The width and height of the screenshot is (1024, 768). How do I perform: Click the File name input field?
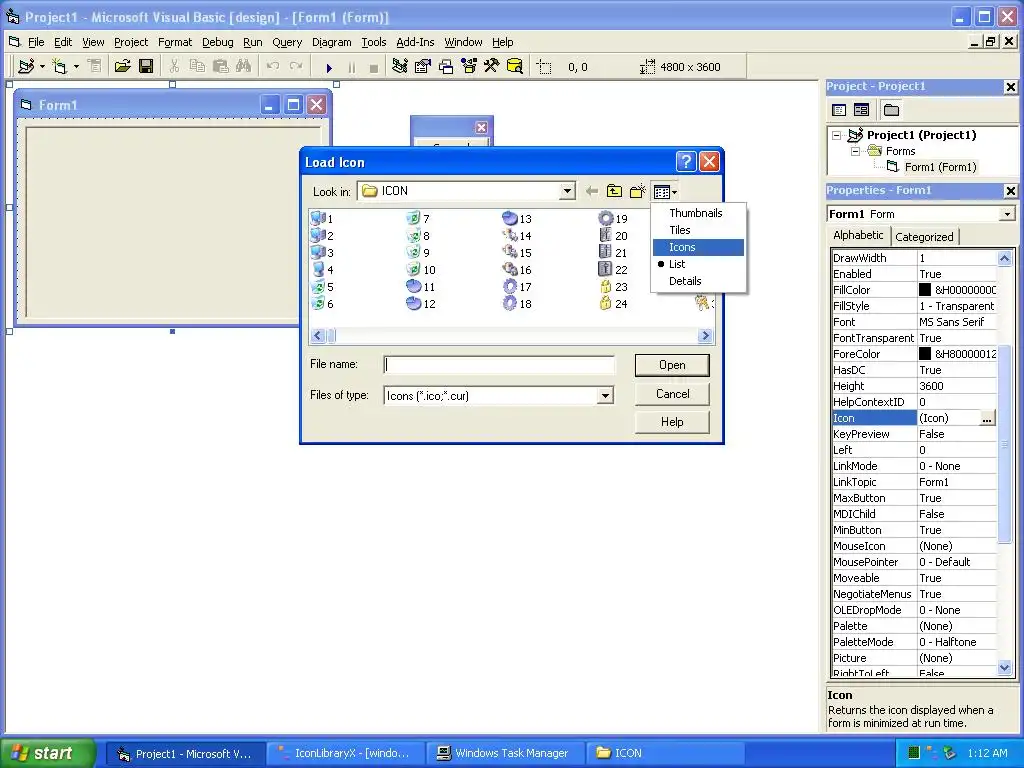click(499, 364)
